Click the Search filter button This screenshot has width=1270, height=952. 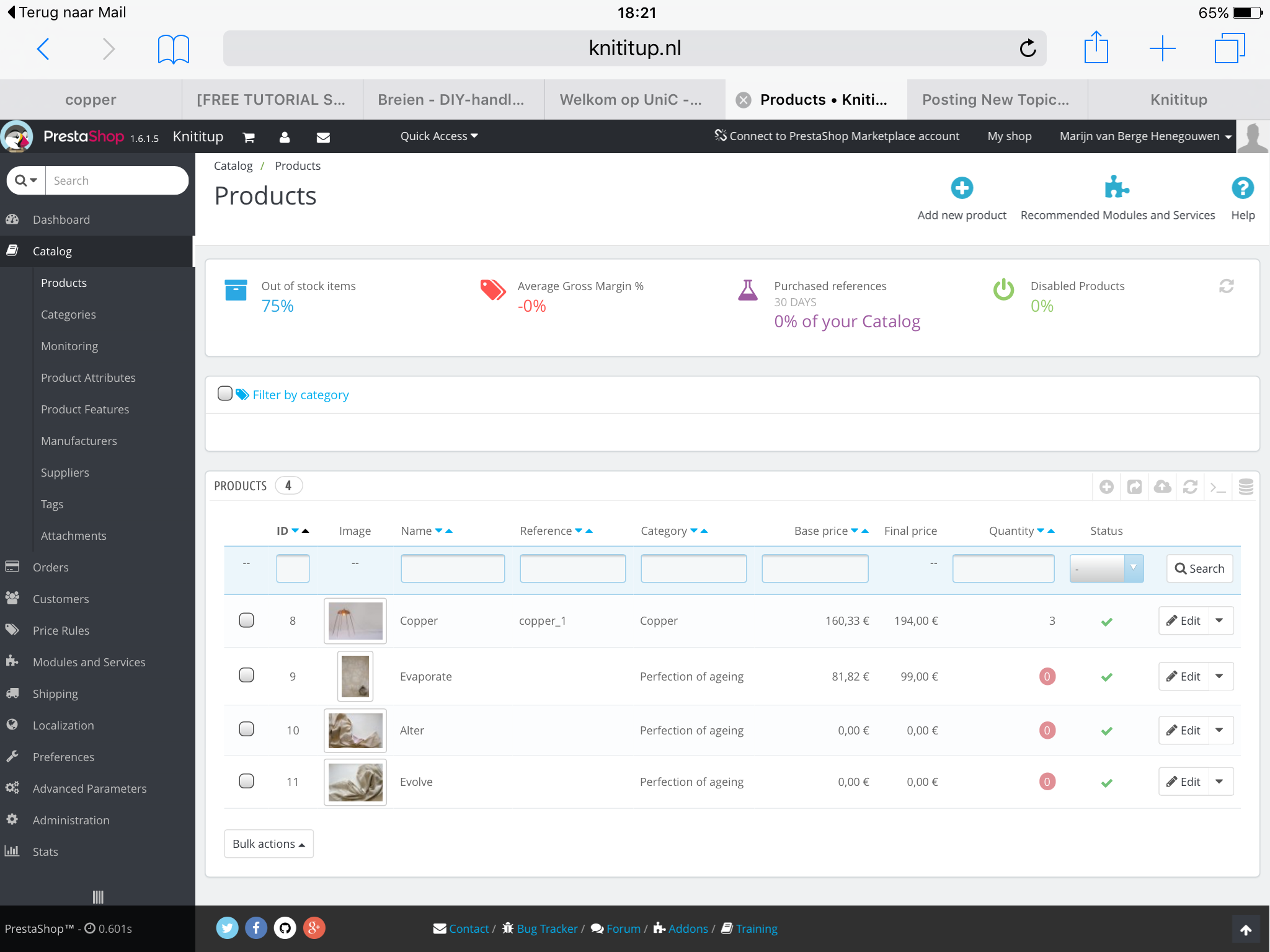pyautogui.click(x=1199, y=568)
